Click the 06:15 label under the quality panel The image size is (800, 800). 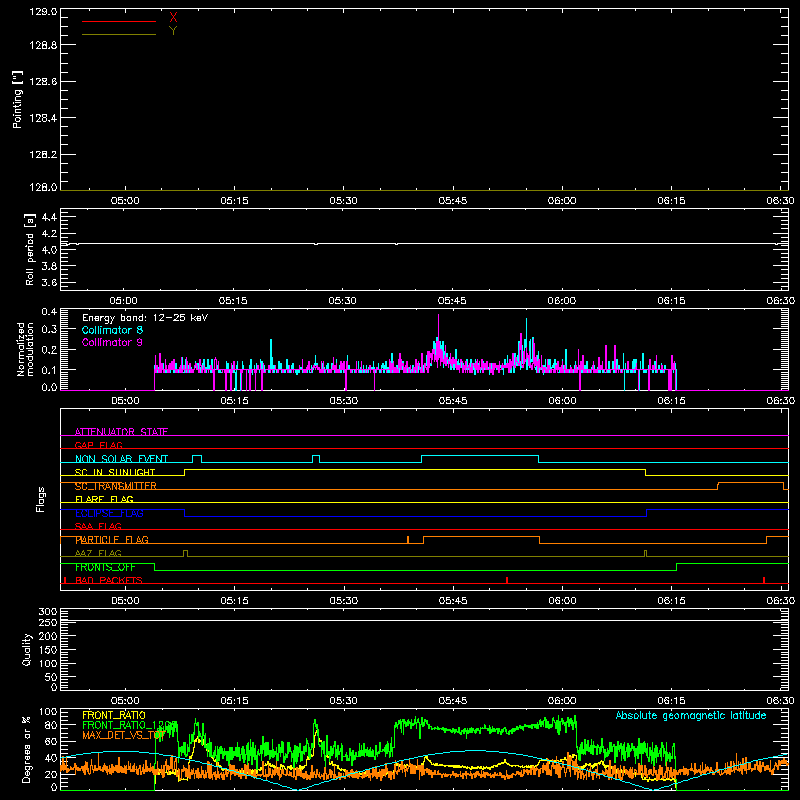click(x=671, y=701)
